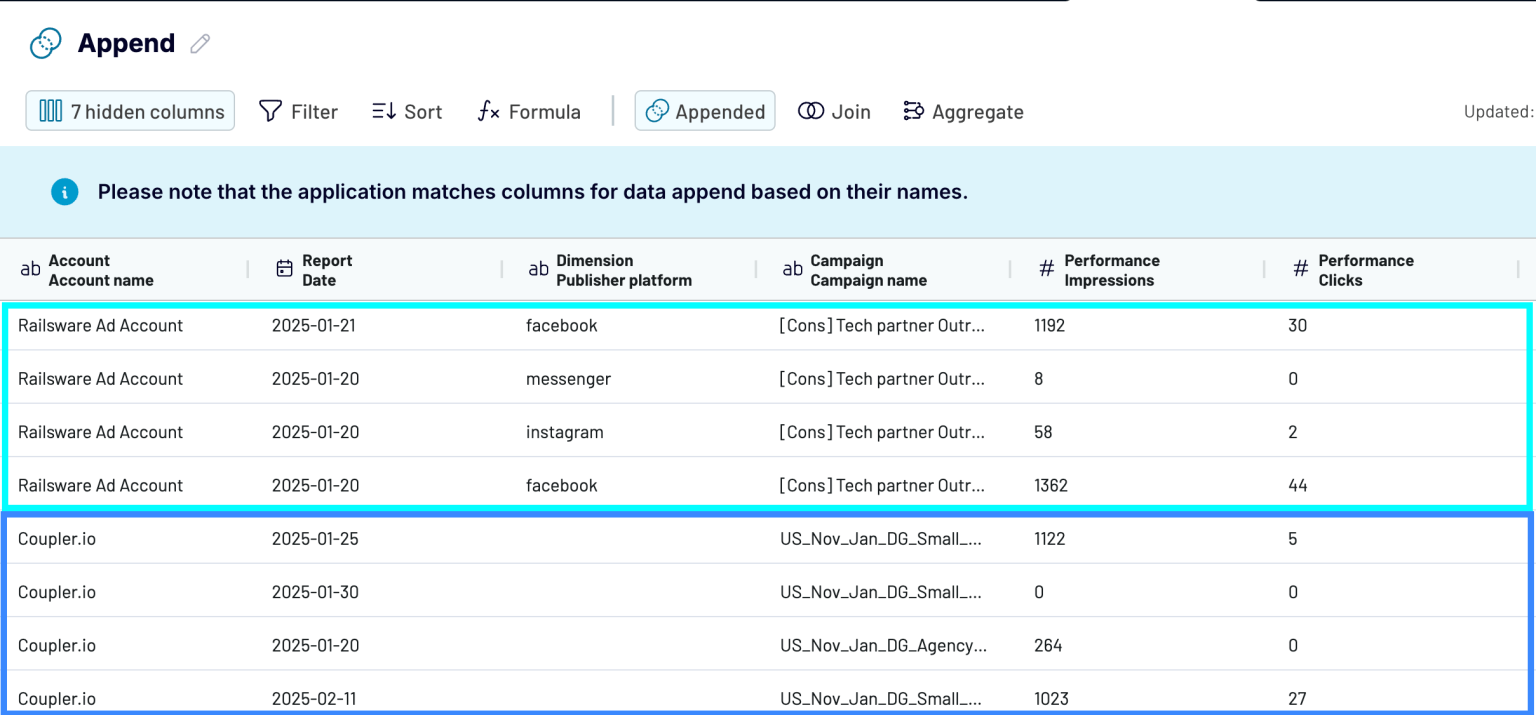Click the Append flow icon beside the title

pyautogui.click(x=44, y=43)
